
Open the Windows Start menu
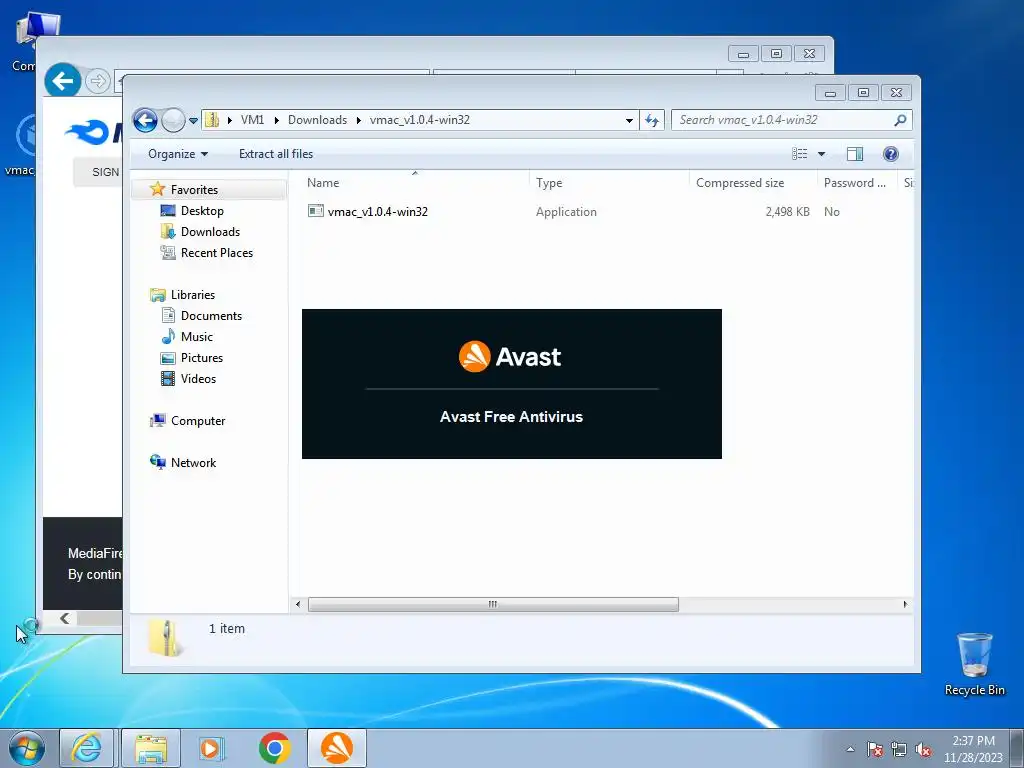point(27,748)
